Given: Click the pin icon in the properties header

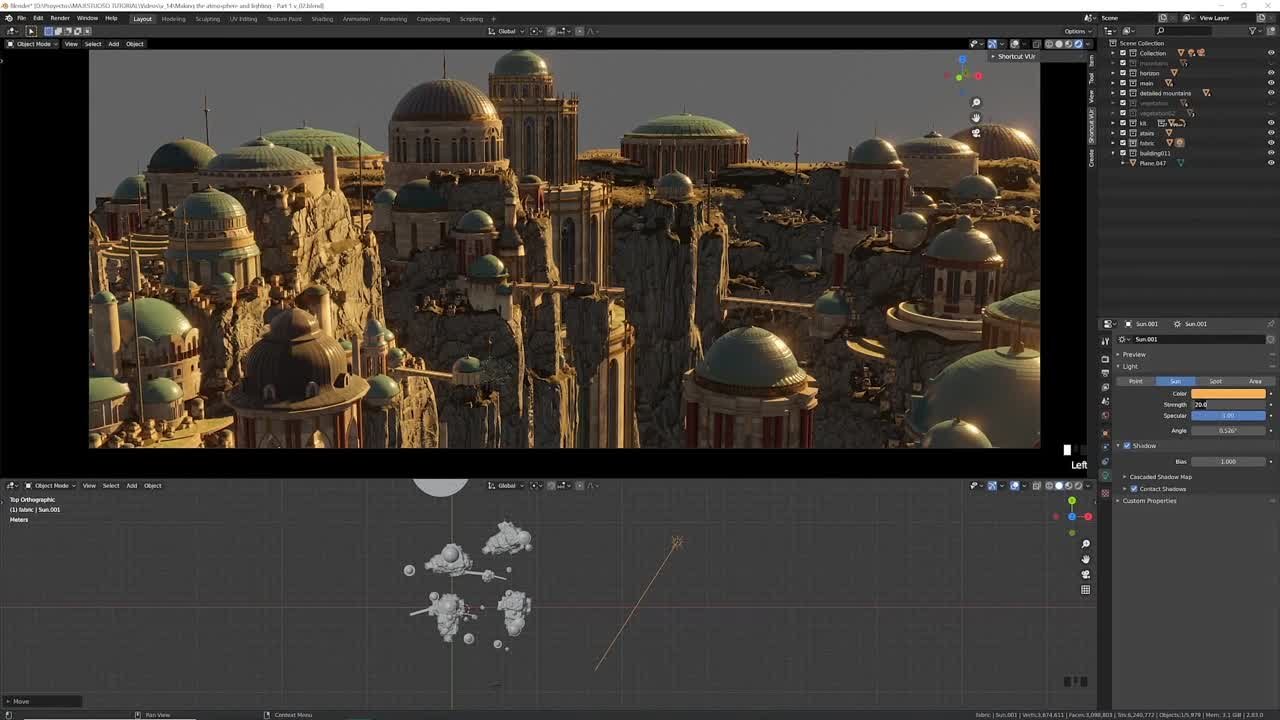Looking at the screenshot, I should pyautogui.click(x=1271, y=324).
